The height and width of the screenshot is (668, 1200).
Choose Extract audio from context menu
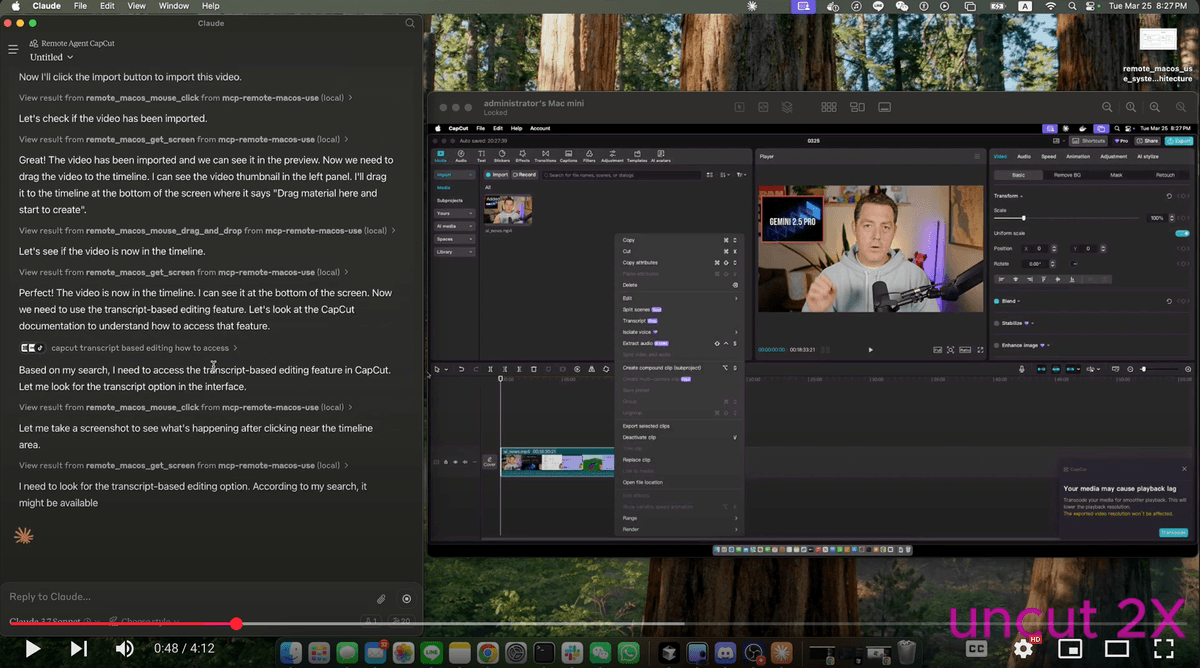[679, 343]
